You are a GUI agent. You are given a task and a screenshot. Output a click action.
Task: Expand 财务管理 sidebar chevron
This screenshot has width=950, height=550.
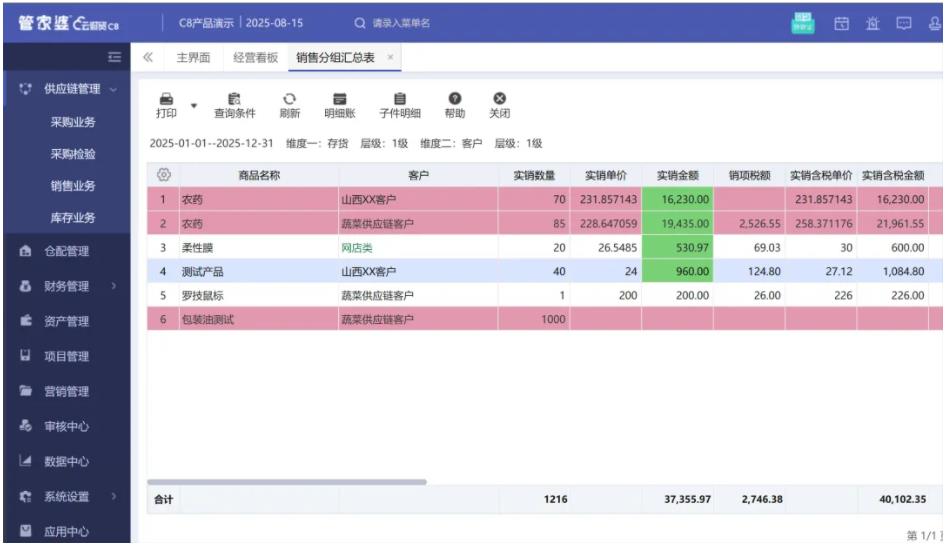(x=114, y=286)
